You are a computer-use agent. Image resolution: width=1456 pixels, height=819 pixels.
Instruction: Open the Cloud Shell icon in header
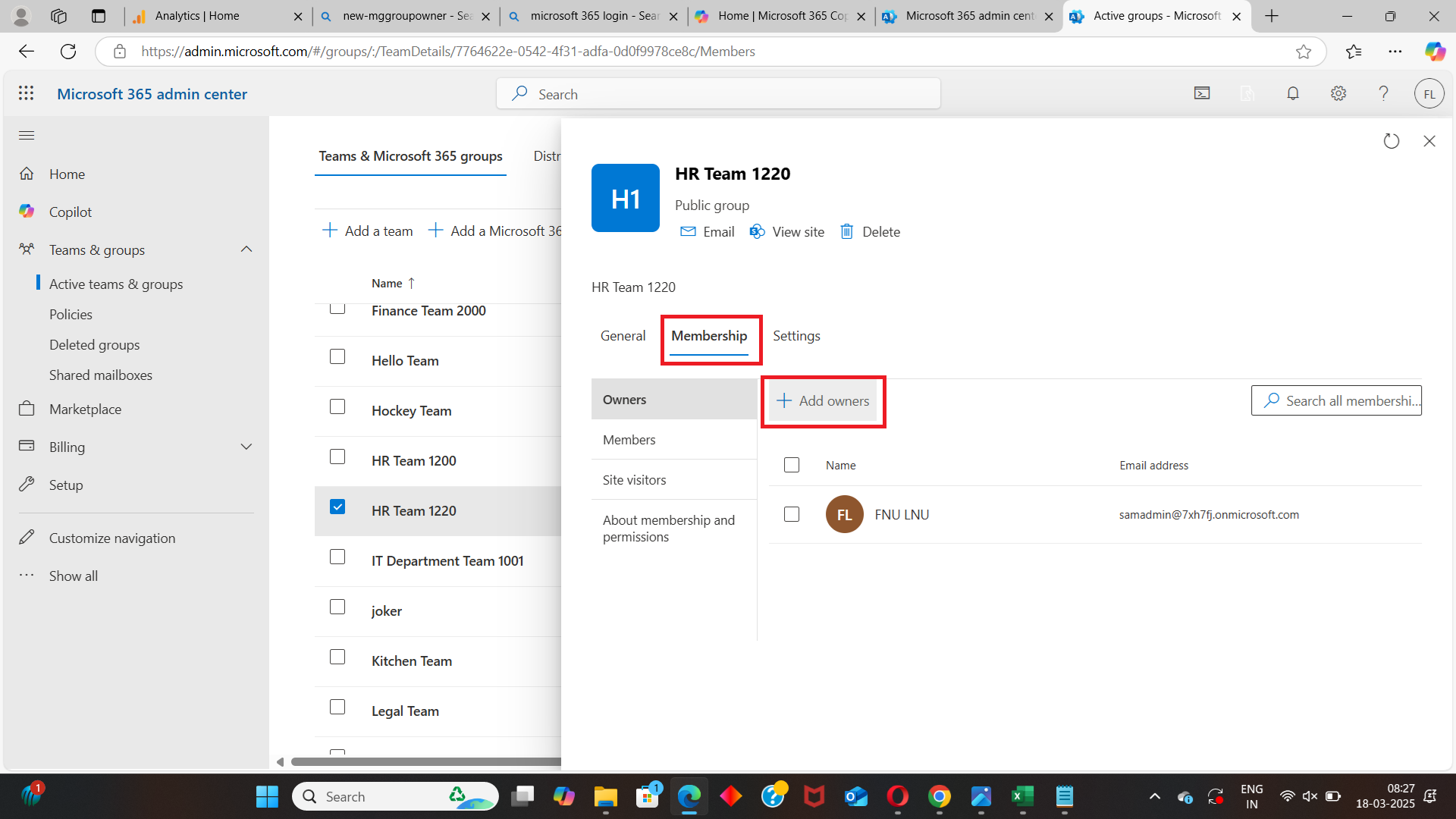(x=1202, y=93)
